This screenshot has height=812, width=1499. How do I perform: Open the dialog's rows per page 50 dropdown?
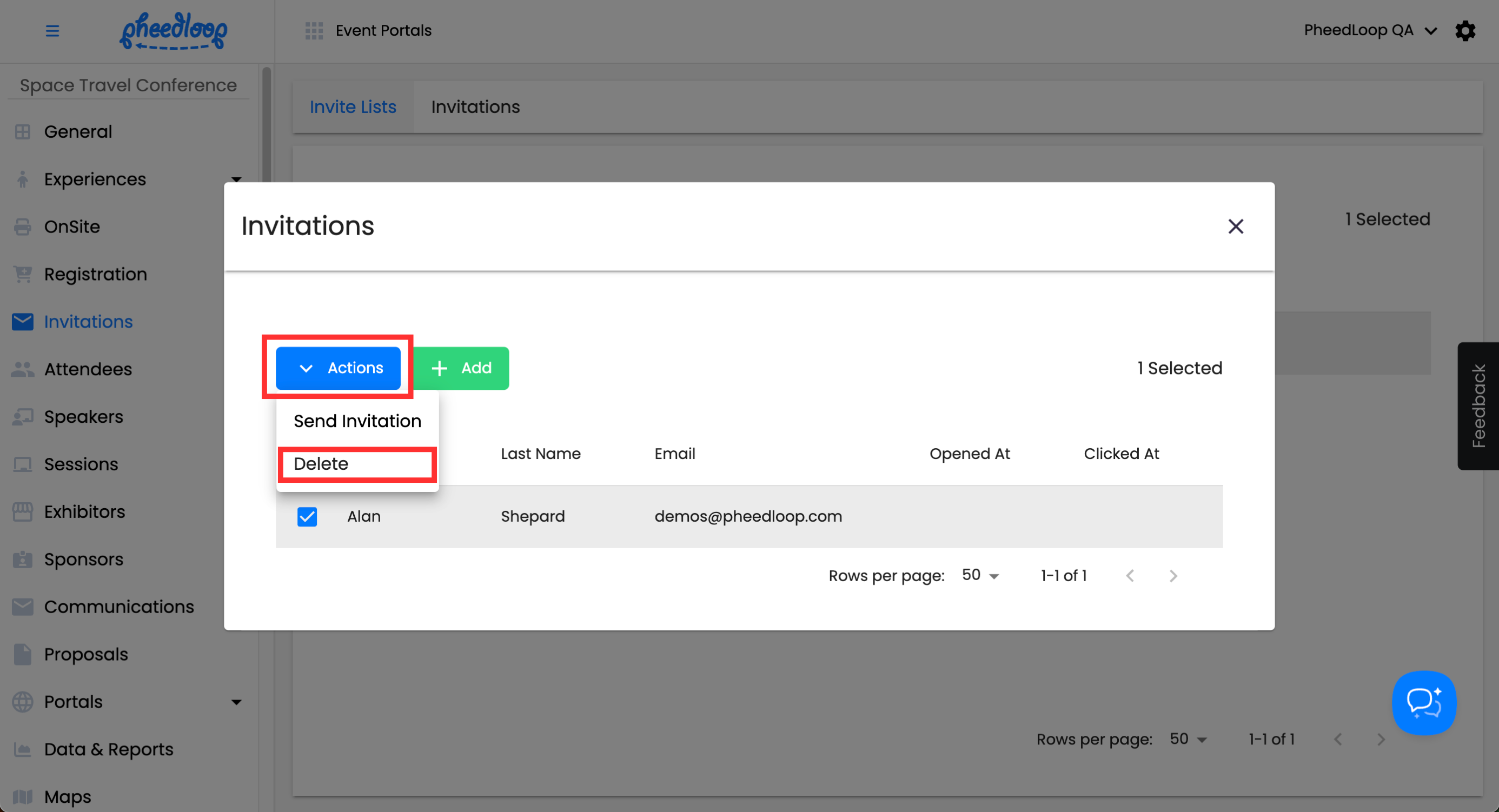980,576
